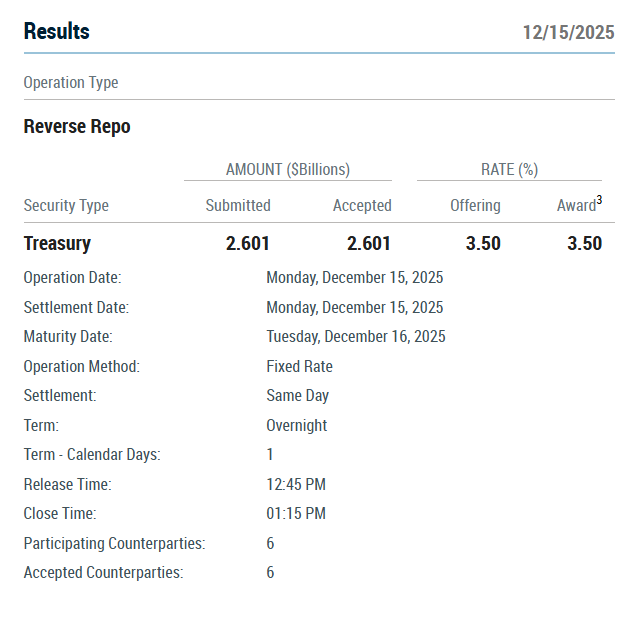Screen dimensions: 633x617
Task: Select the "Reverse Repo" operation type text
Action: point(77,126)
